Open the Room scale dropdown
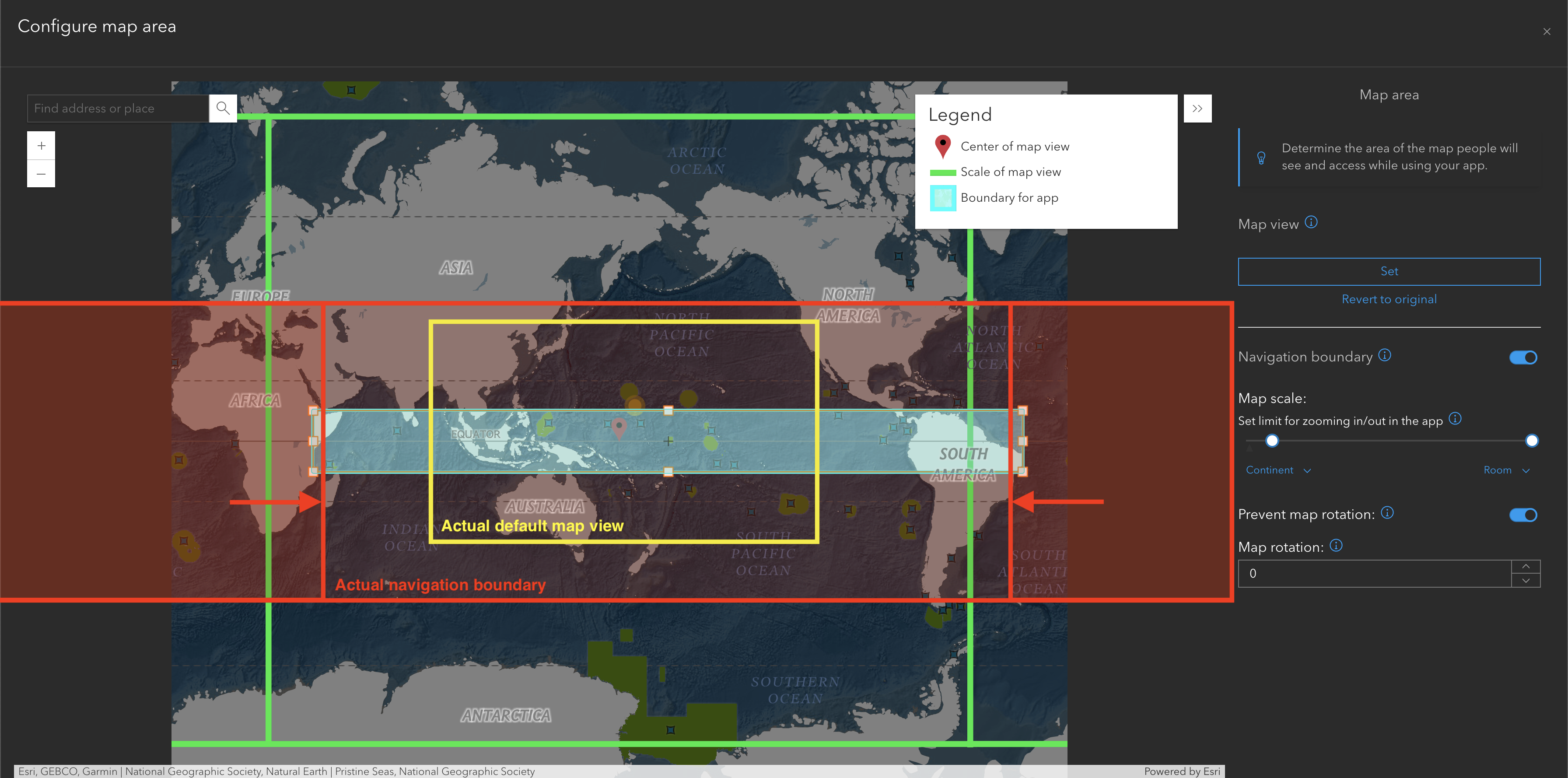The width and height of the screenshot is (1568, 778). (1506, 470)
